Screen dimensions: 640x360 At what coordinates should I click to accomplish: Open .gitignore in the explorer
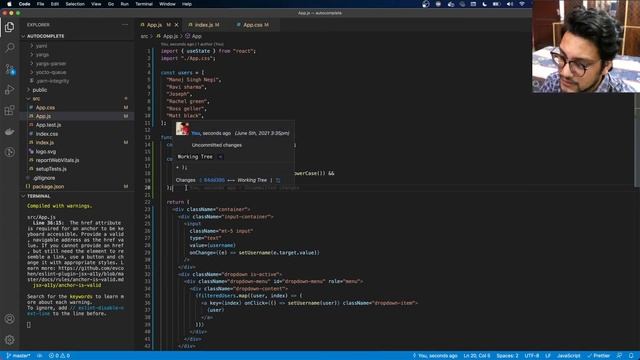tap(44, 178)
